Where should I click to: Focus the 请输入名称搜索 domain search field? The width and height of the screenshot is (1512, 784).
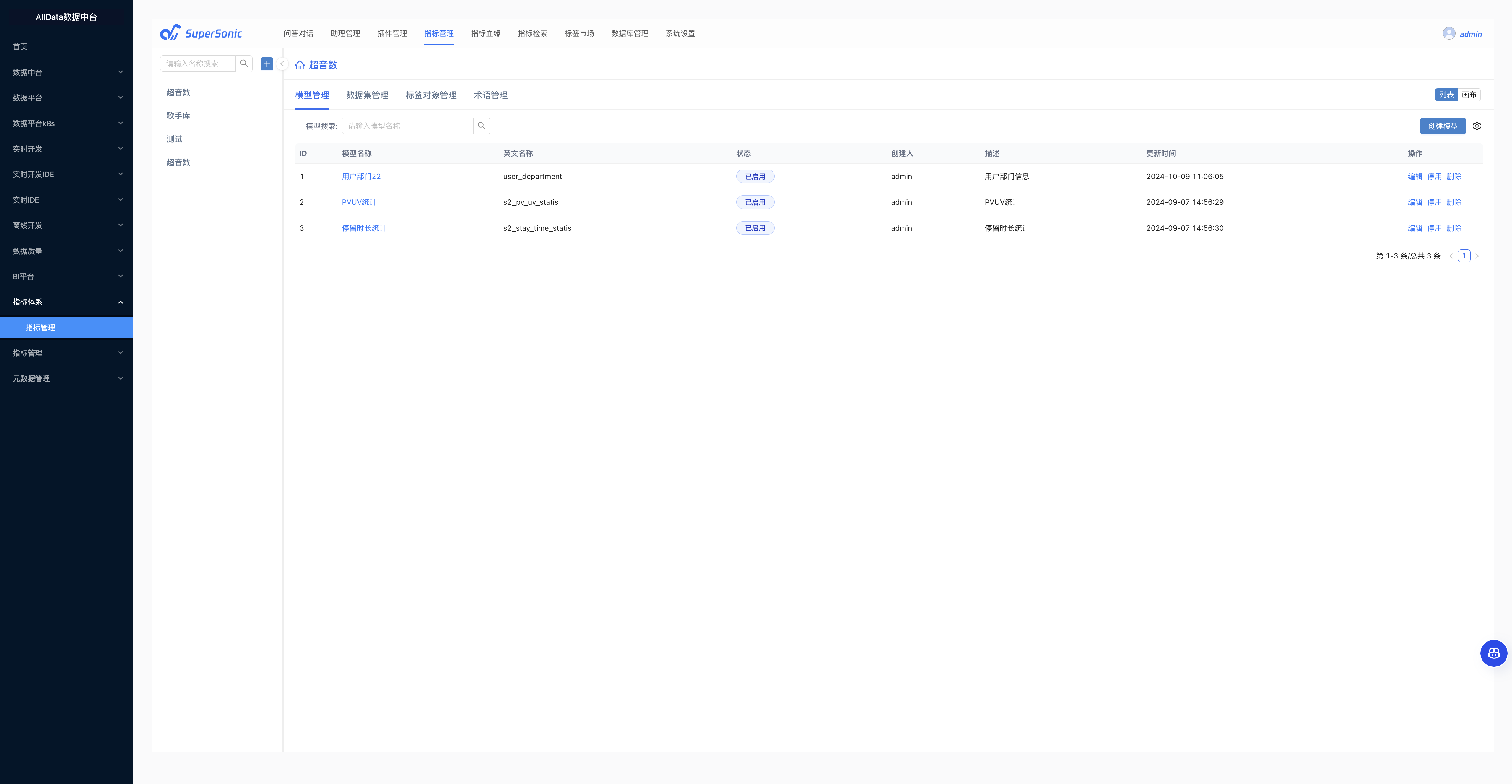(x=198, y=64)
